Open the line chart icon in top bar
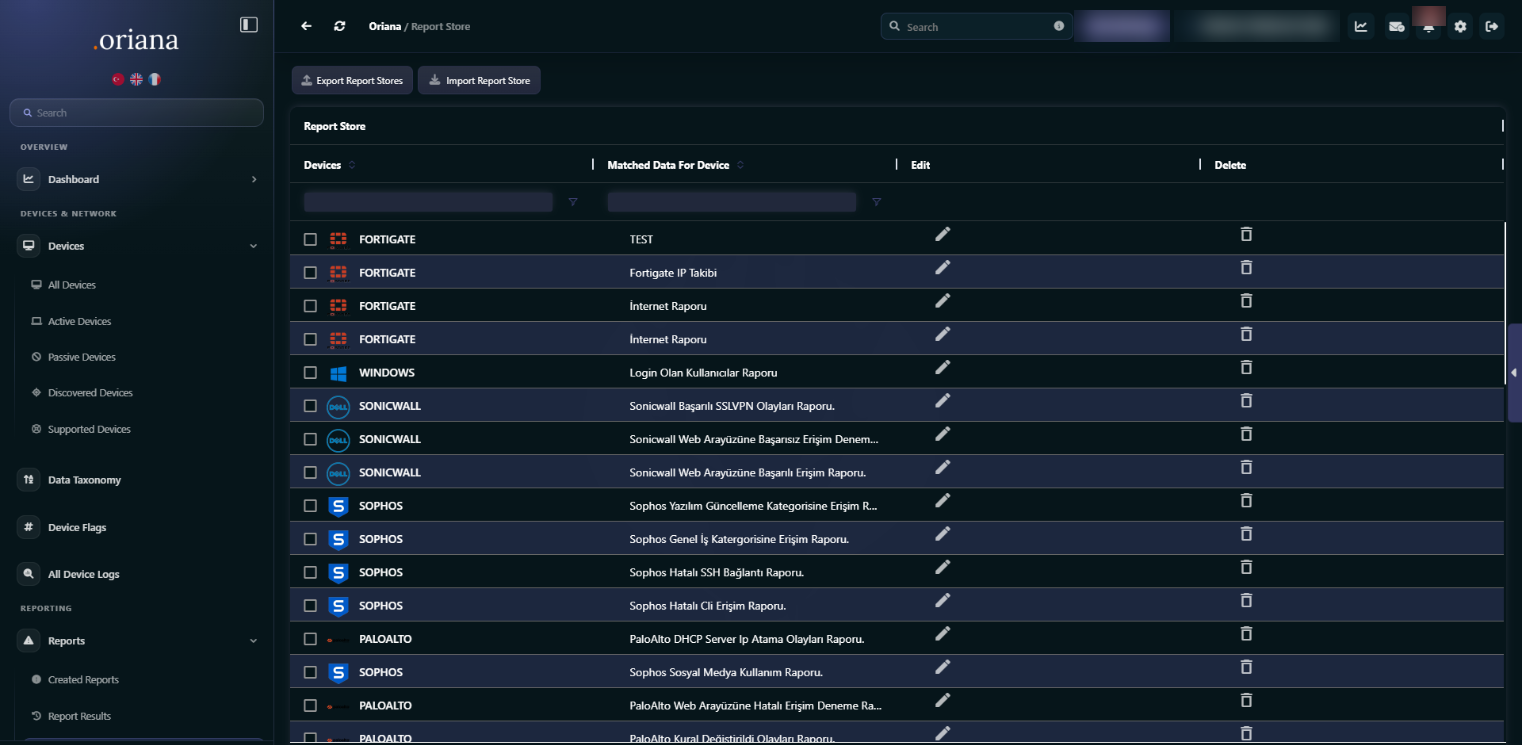1522x745 pixels. (x=1361, y=26)
